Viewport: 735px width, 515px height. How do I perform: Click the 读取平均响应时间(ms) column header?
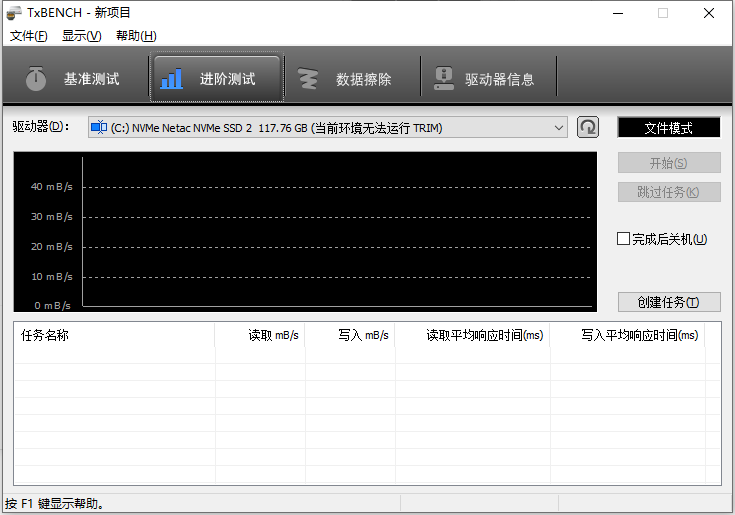472,336
